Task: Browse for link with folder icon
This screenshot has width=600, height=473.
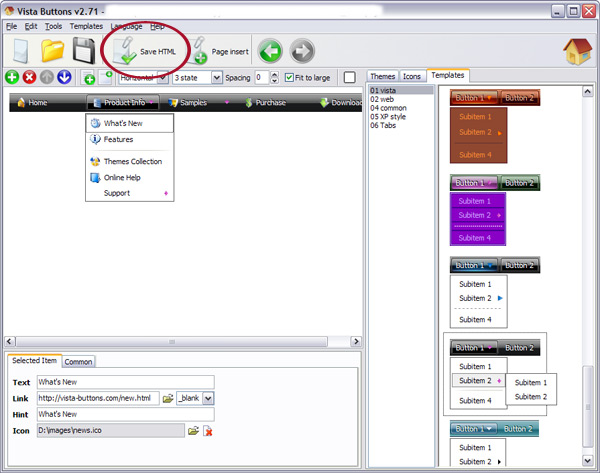Action: [168, 399]
